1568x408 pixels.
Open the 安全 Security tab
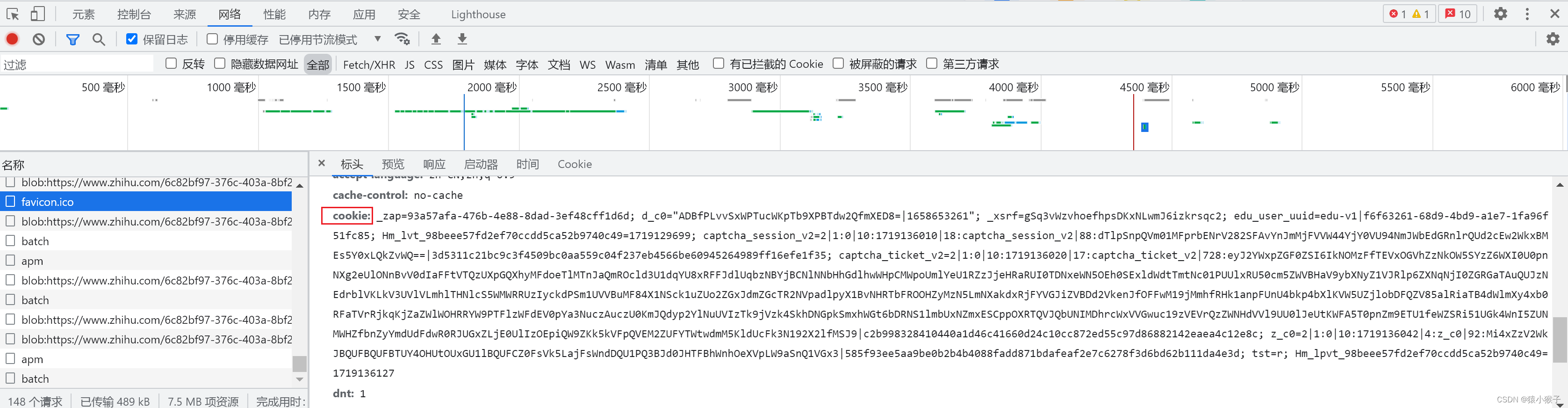409,14
